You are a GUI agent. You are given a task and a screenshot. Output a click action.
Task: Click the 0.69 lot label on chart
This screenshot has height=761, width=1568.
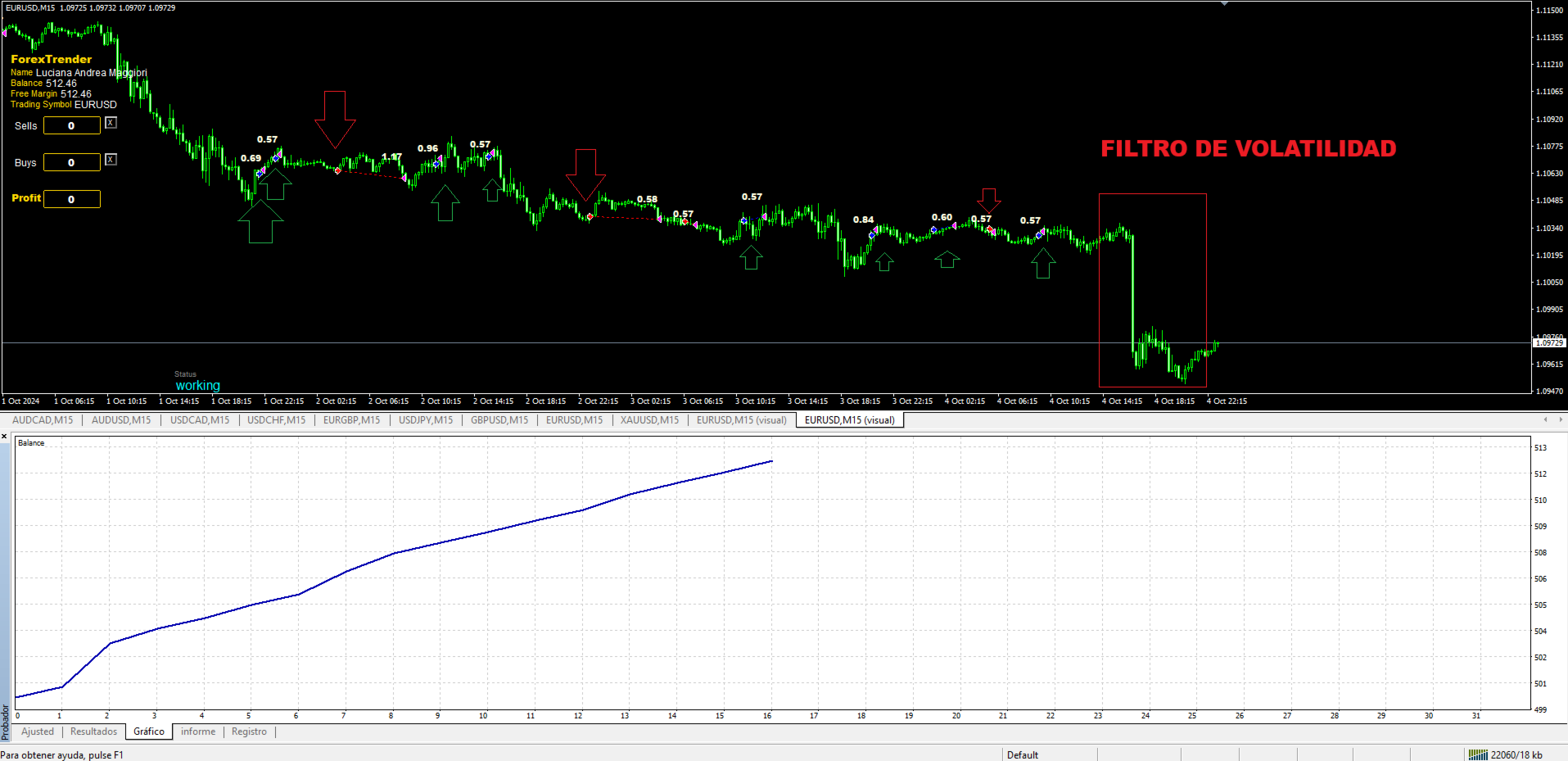[251, 158]
